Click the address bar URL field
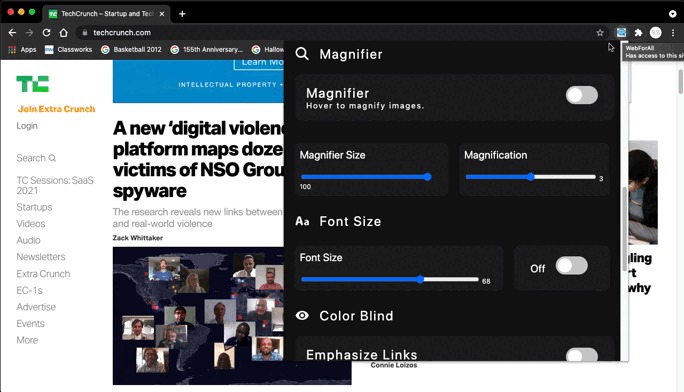 (336, 33)
